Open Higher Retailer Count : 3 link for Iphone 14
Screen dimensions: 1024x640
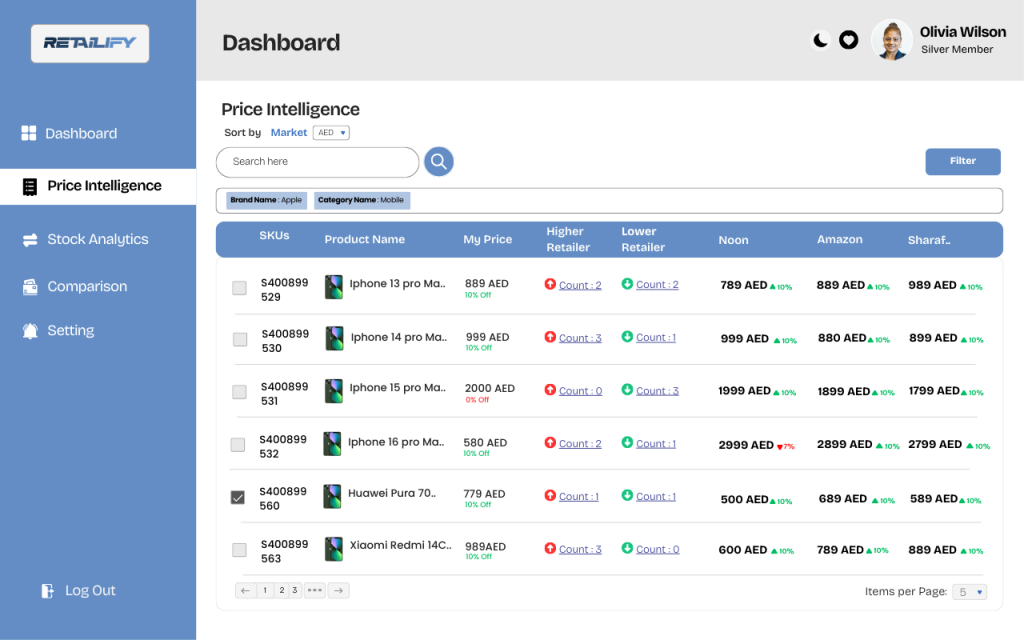(580, 338)
